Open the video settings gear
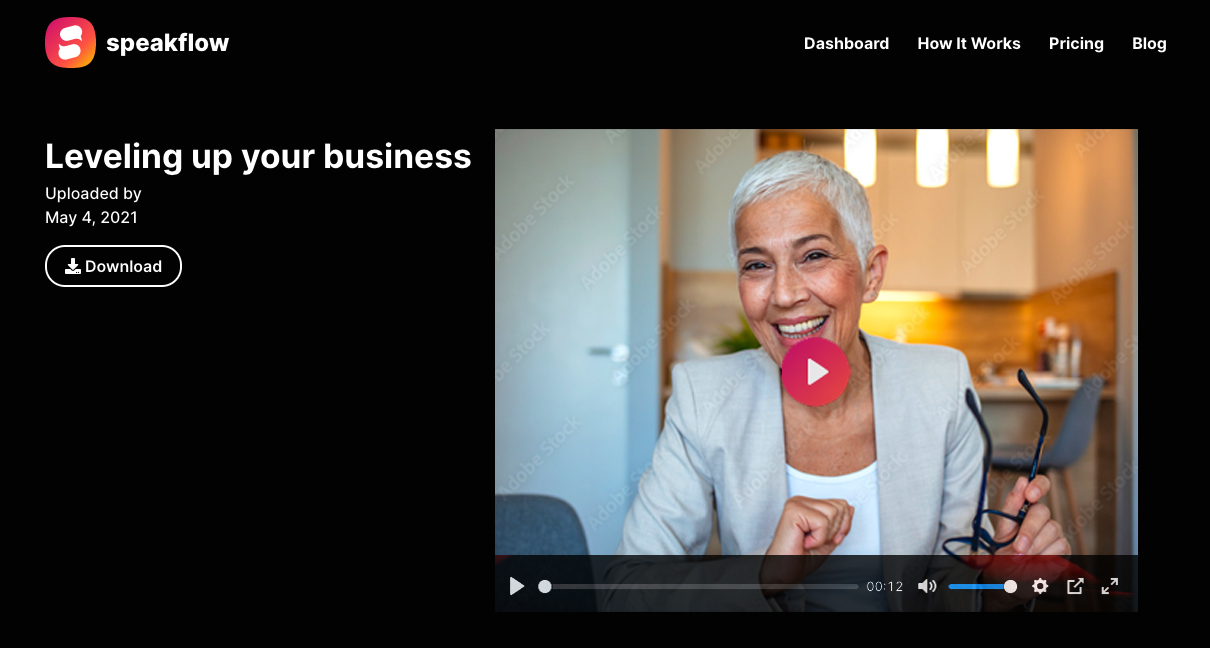The height and width of the screenshot is (648, 1210). click(x=1040, y=586)
